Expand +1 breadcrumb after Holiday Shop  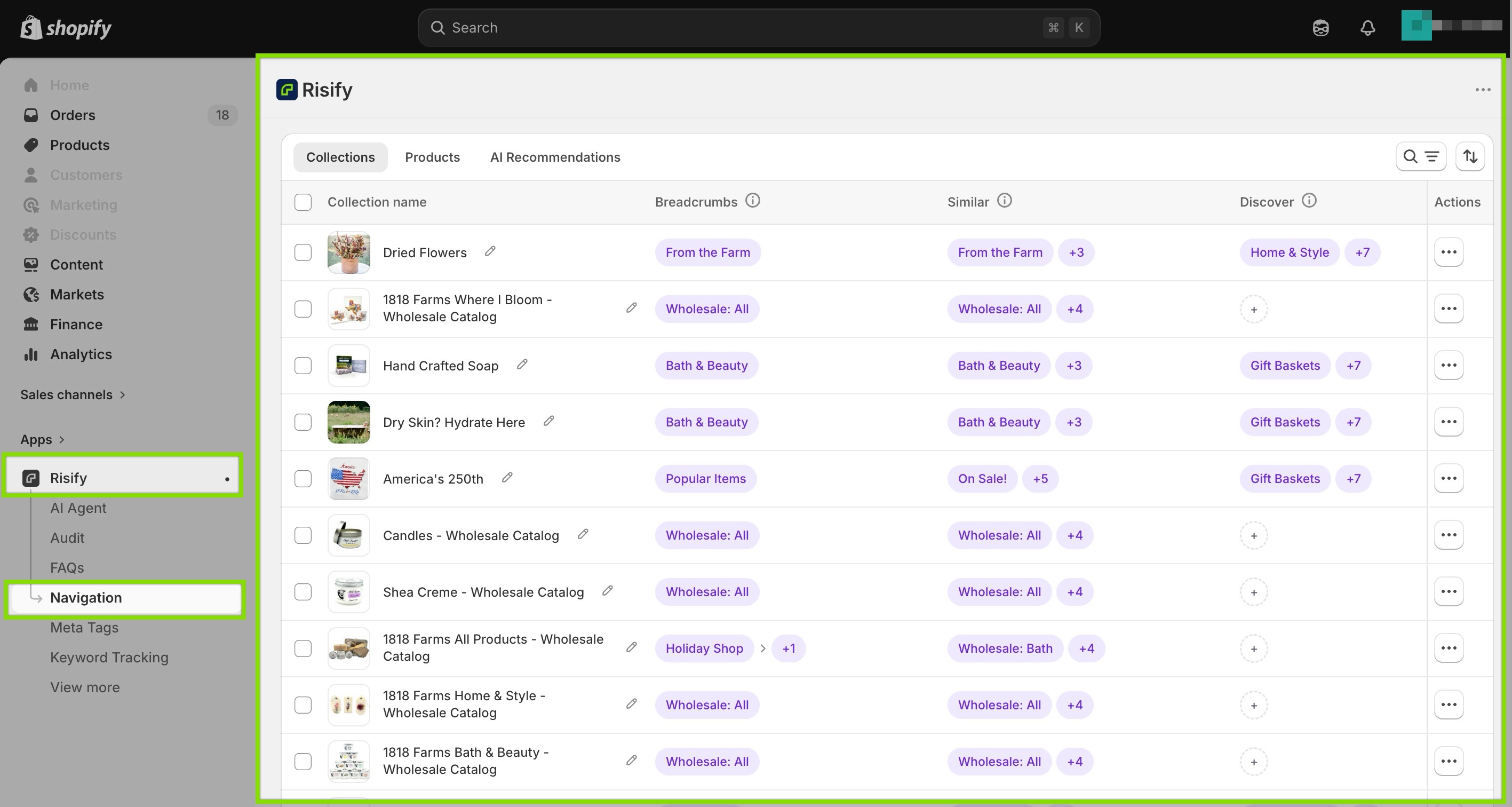(x=789, y=648)
